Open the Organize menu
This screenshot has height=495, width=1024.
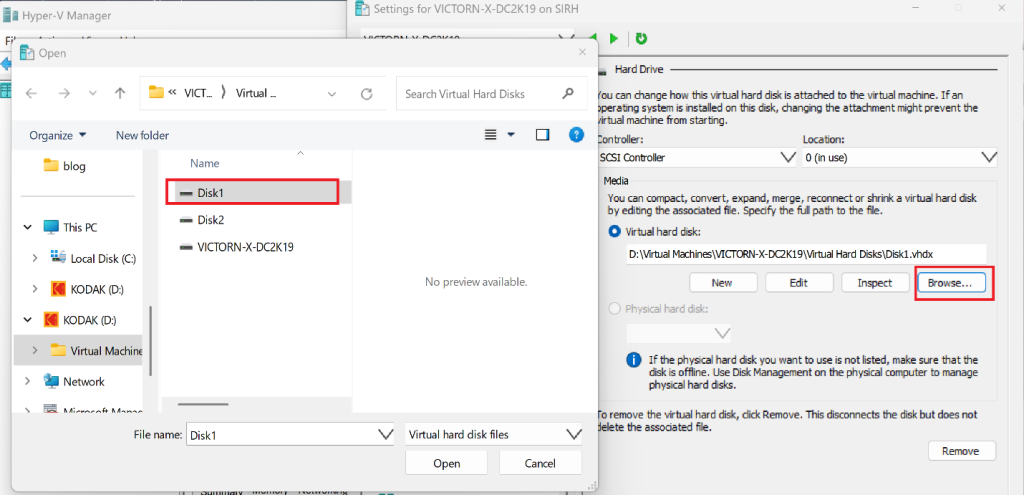point(58,135)
